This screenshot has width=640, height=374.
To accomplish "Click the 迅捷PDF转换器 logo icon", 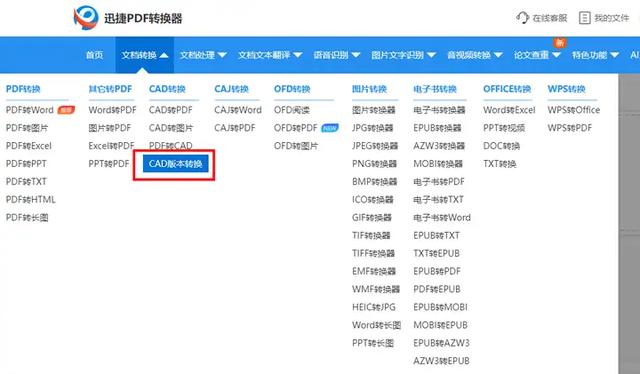I will pos(86,18).
